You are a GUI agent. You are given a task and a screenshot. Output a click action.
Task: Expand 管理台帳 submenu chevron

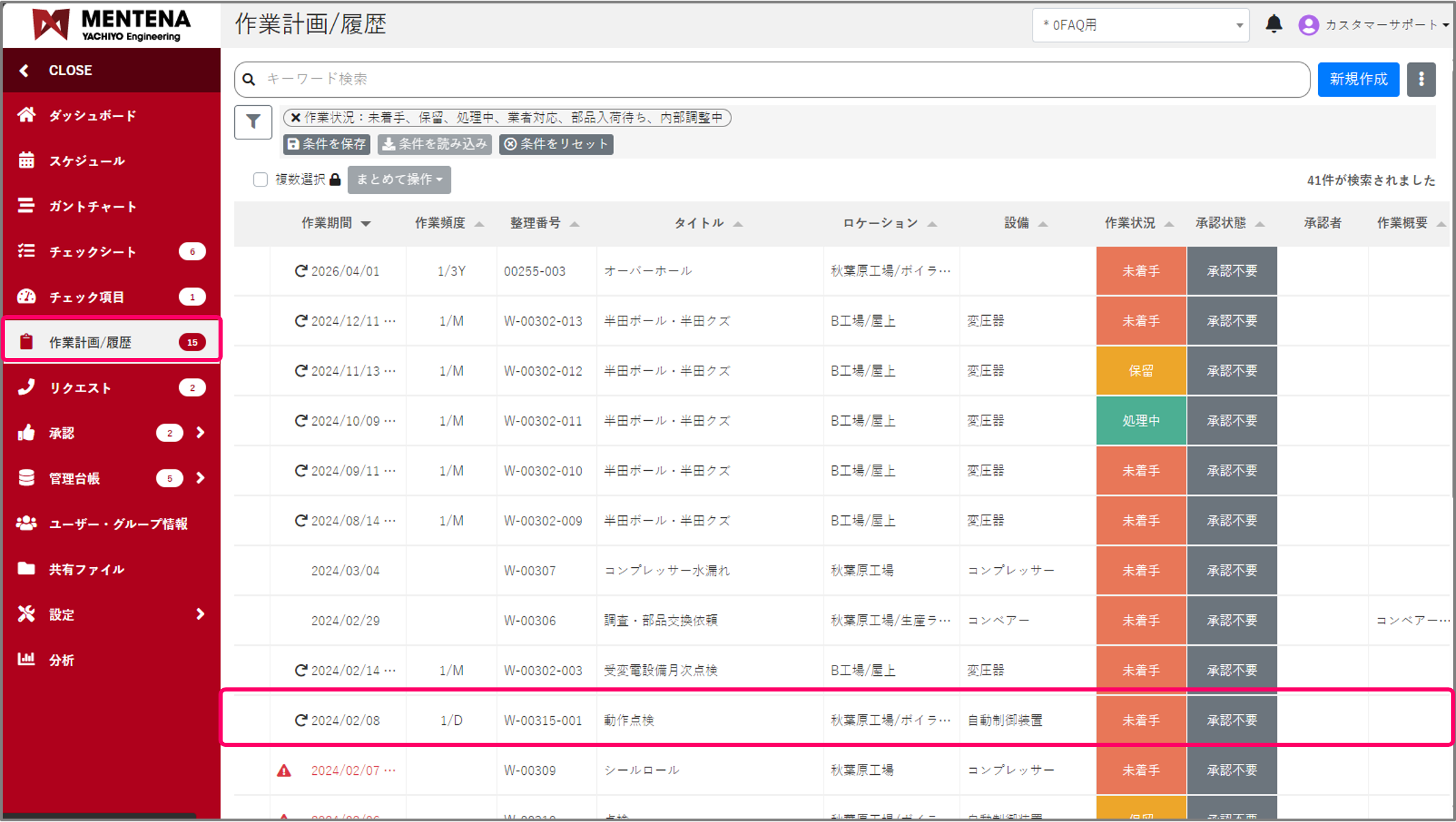(200, 478)
